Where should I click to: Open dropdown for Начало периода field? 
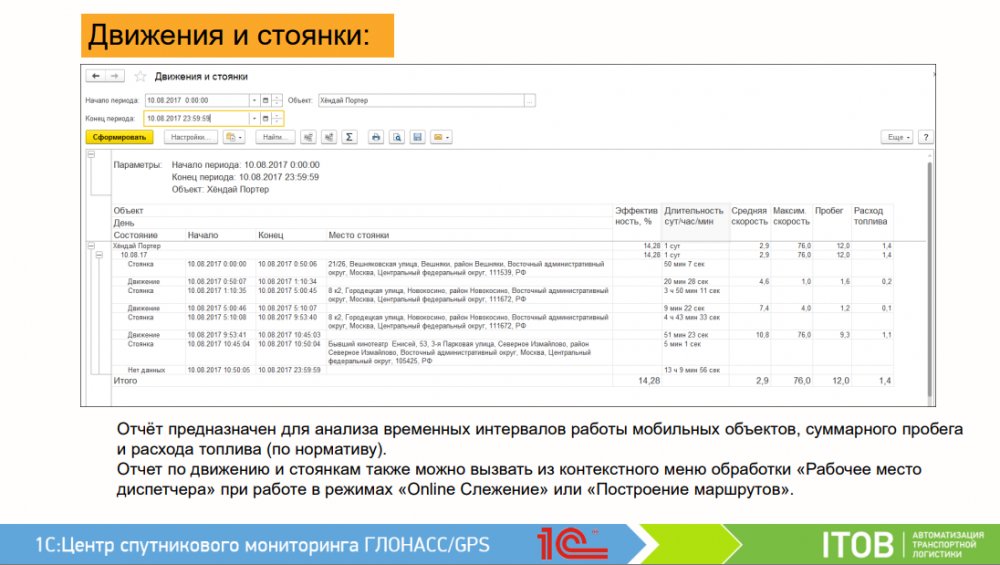coord(254,101)
